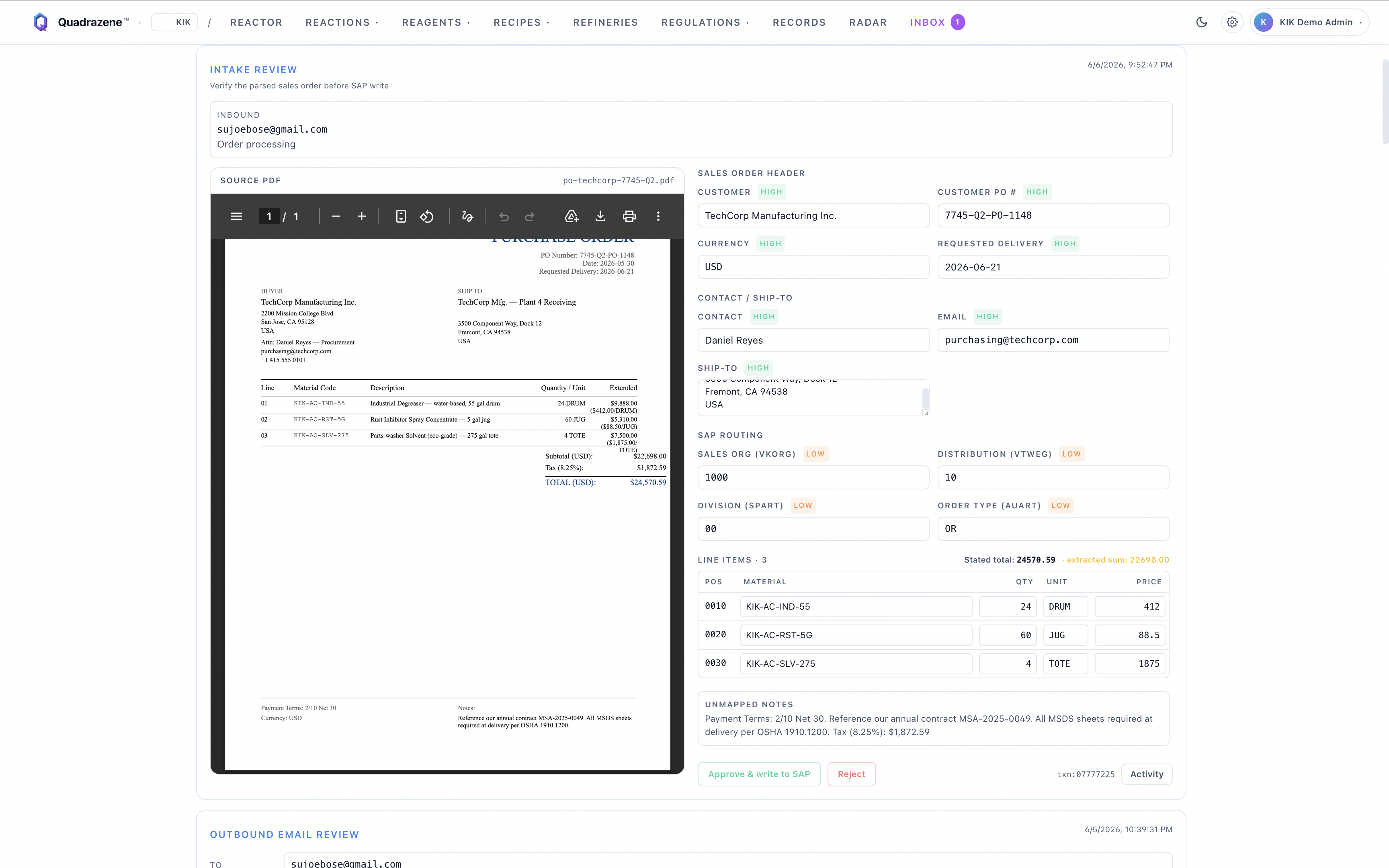Rotate the PDF page counterclockwise
Viewport: 1389px width, 868px height.
(x=426, y=217)
